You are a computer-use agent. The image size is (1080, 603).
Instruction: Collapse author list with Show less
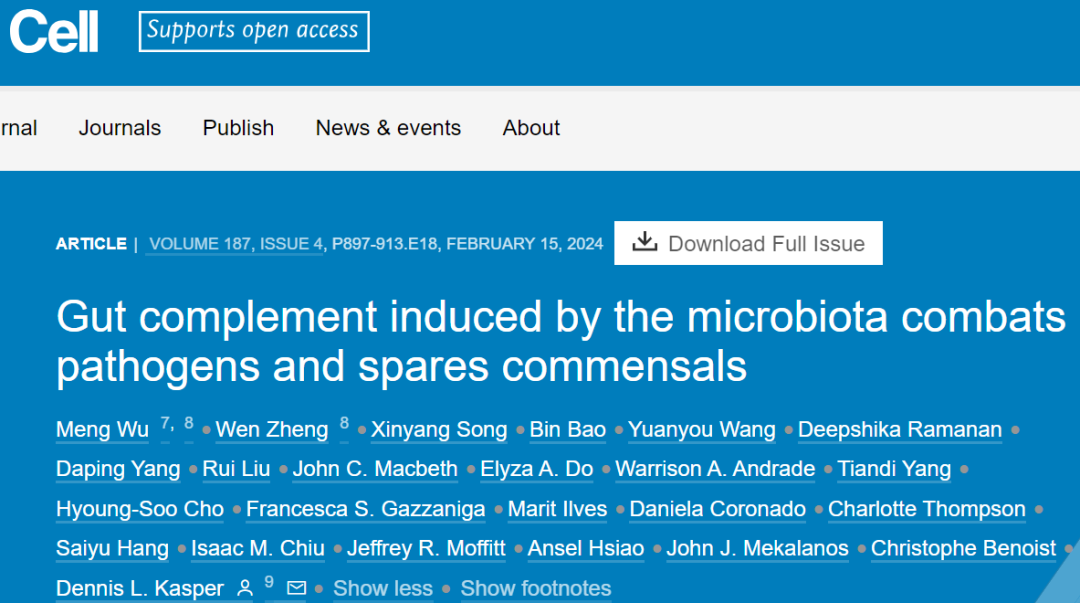click(383, 589)
